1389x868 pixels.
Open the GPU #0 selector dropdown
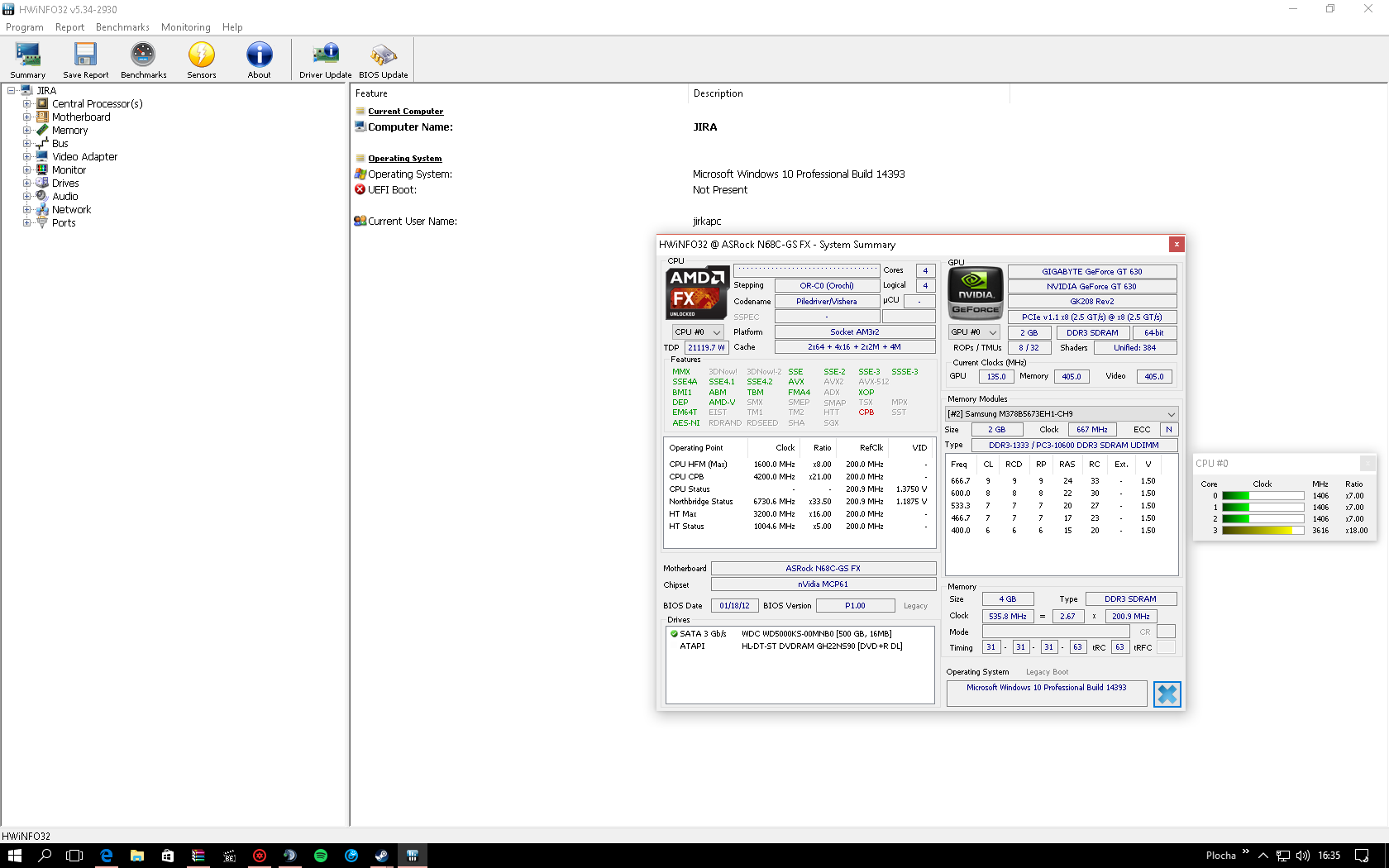974,332
